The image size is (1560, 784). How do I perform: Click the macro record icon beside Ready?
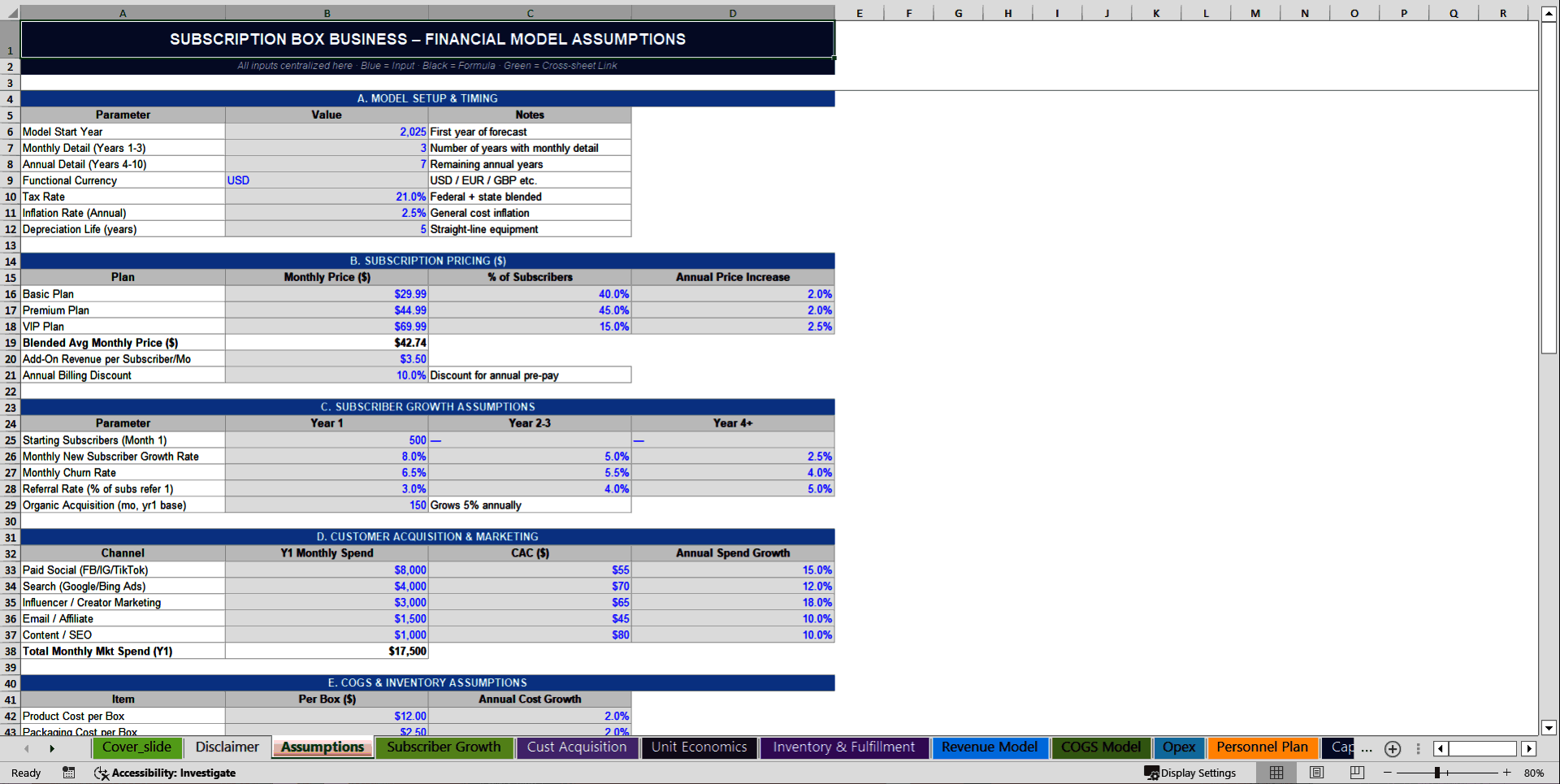(68, 773)
